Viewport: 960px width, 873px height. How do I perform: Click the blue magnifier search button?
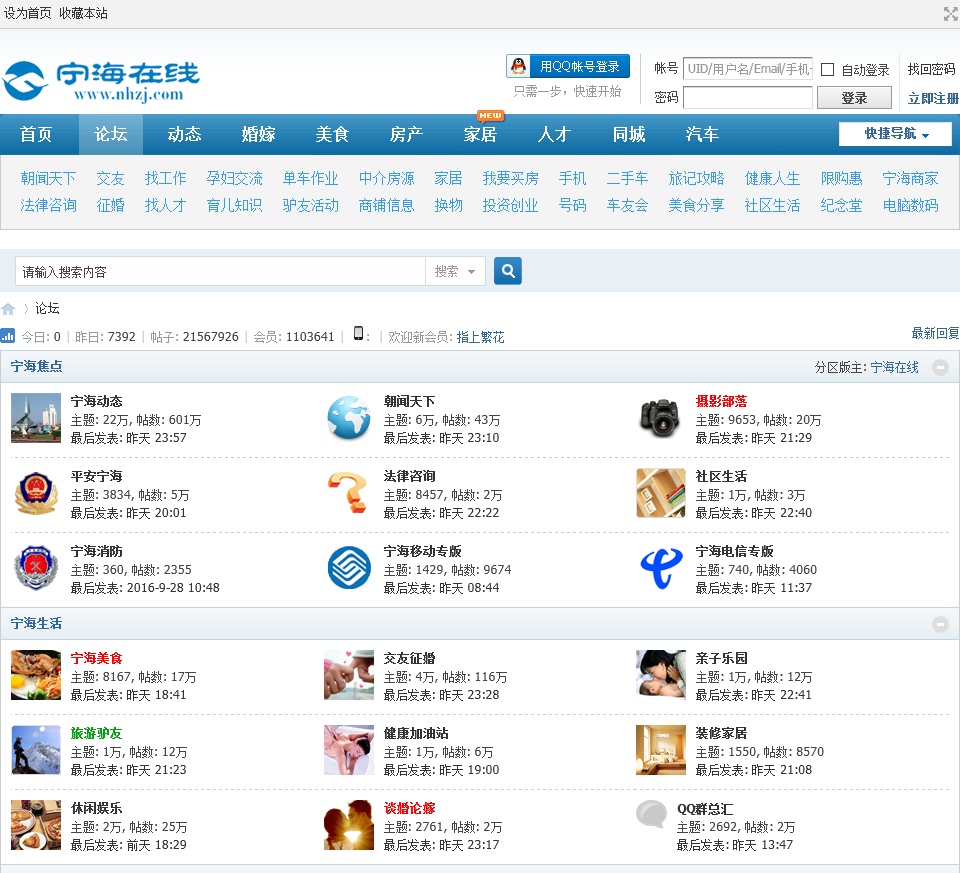point(508,271)
